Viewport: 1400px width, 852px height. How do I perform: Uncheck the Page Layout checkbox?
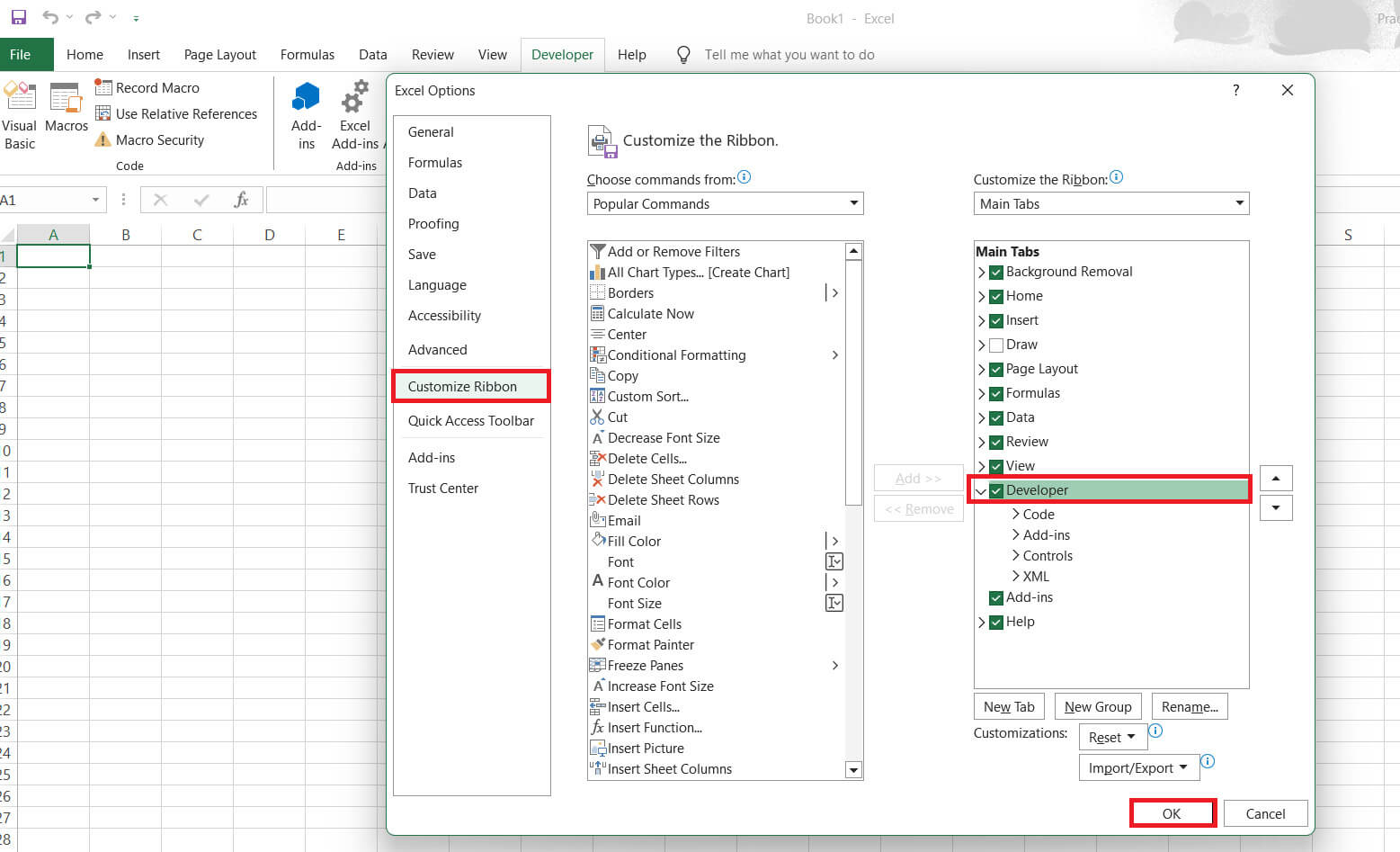(x=995, y=369)
